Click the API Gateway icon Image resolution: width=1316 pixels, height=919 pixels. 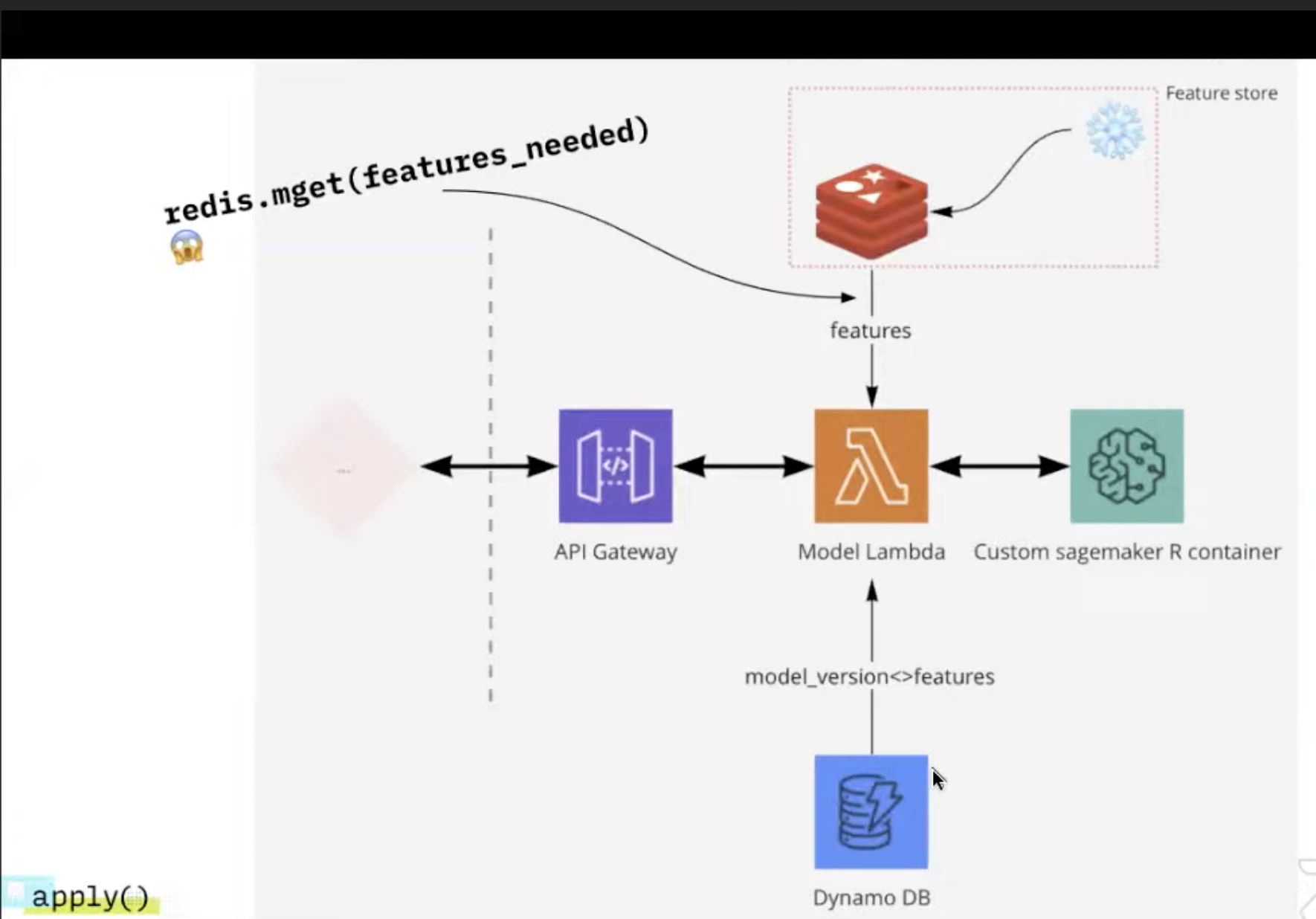click(616, 466)
